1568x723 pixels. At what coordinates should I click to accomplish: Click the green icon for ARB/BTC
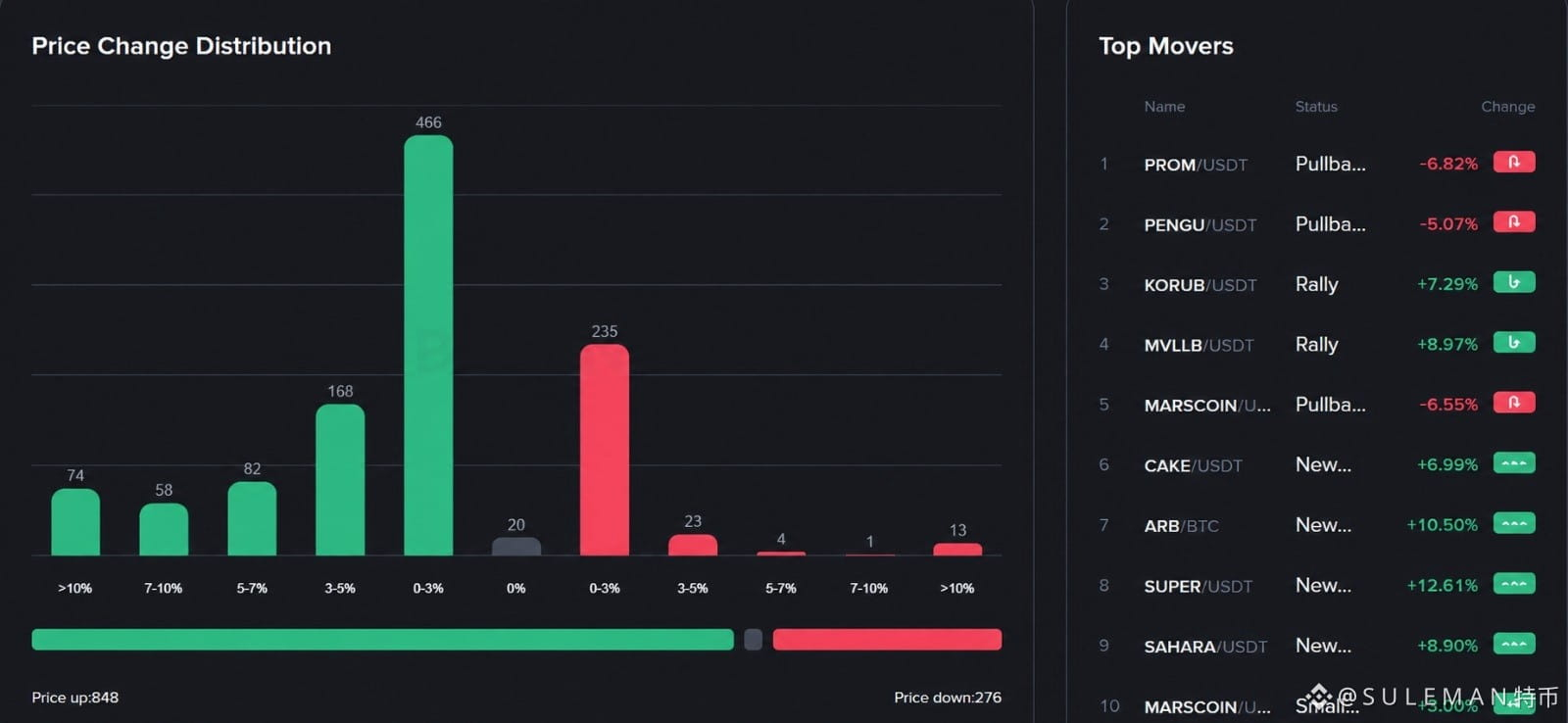click(1514, 523)
